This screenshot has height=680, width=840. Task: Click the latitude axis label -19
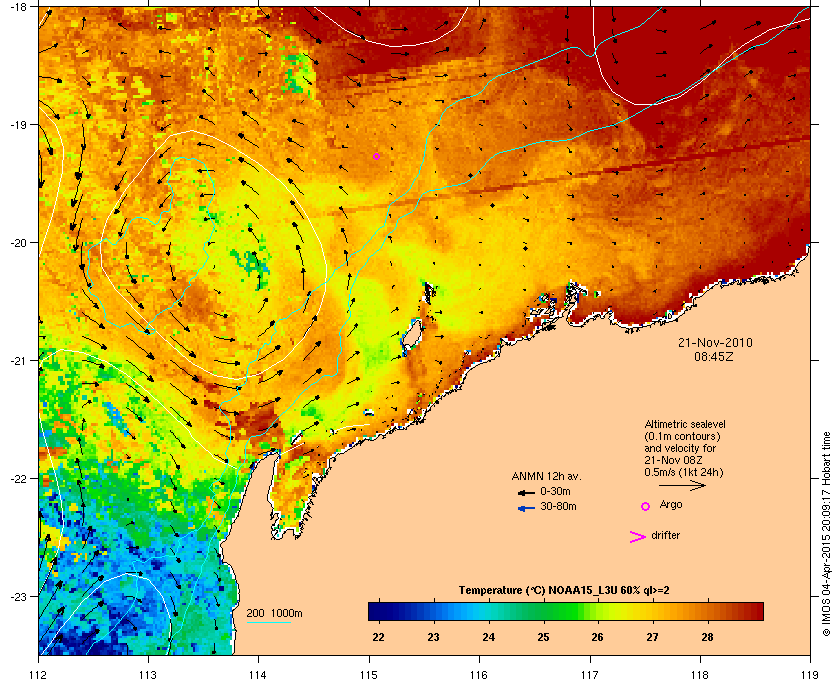click(19, 125)
